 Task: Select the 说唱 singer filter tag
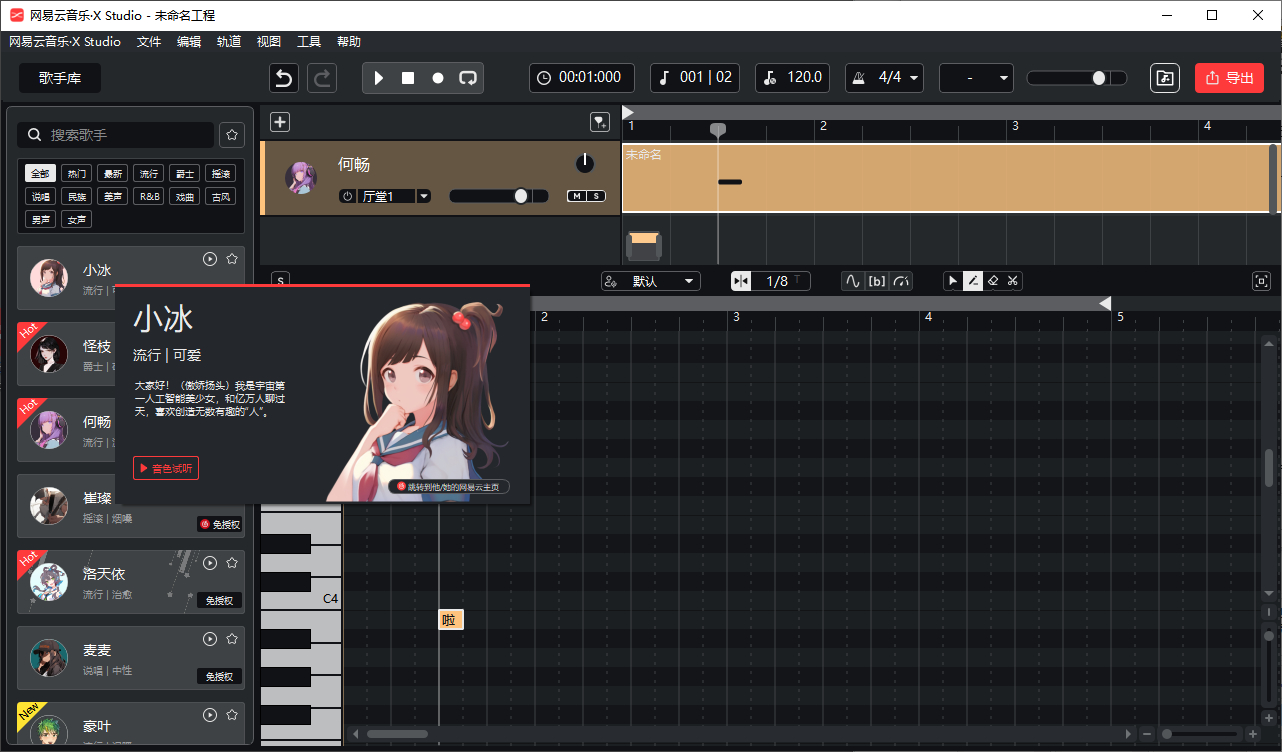(x=40, y=197)
